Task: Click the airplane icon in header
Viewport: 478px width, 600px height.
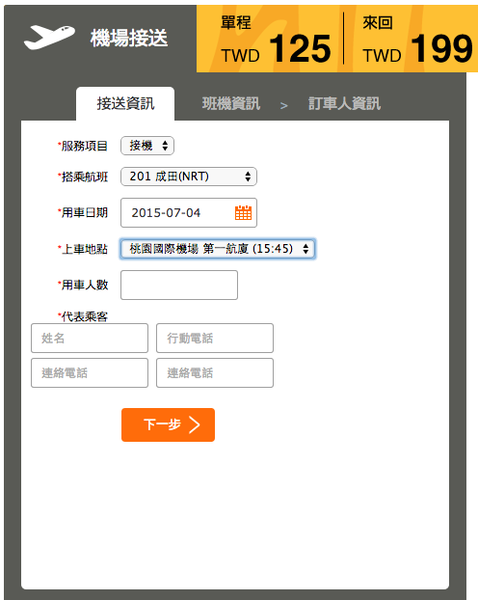Action: click(x=49, y=37)
